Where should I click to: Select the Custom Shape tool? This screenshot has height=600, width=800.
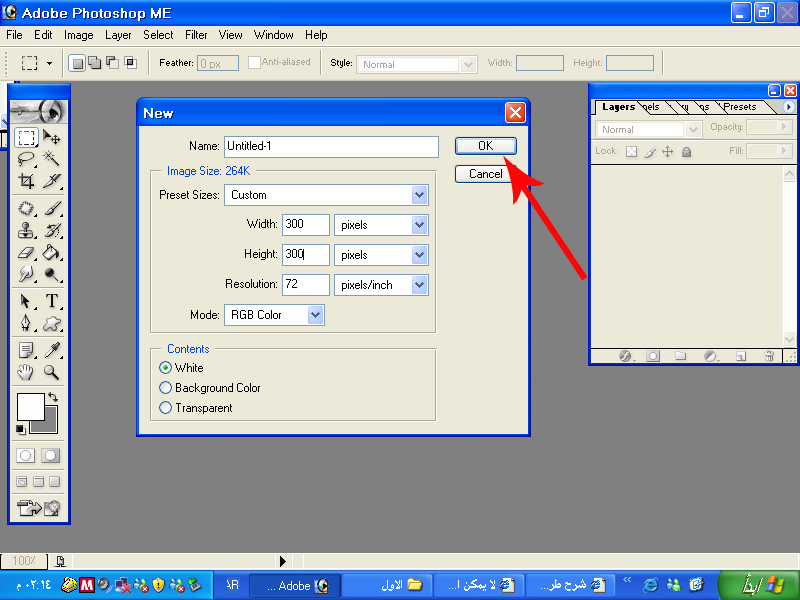(52, 323)
